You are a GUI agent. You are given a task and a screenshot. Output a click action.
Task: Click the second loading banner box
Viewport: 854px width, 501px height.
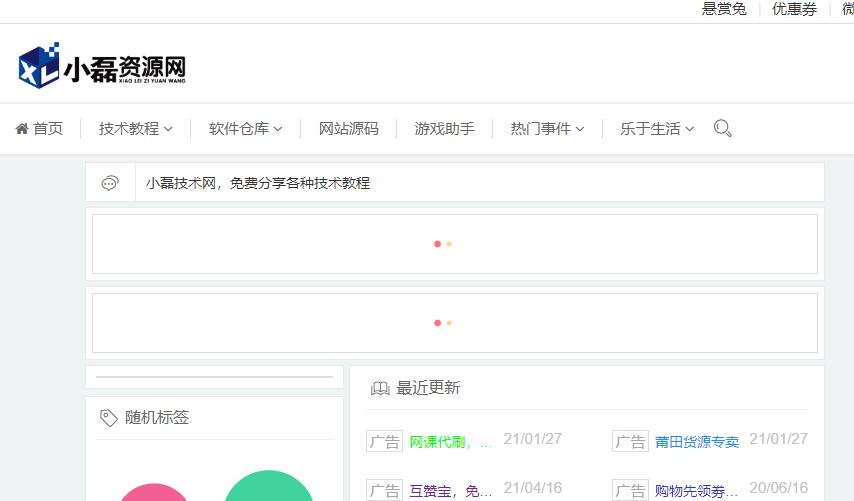click(x=455, y=323)
